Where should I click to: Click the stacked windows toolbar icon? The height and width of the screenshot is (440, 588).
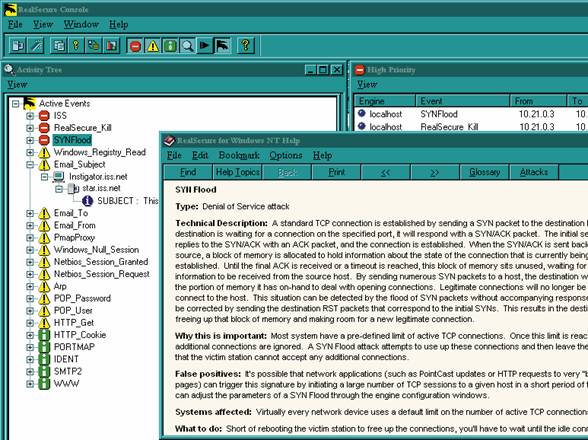tap(58, 46)
